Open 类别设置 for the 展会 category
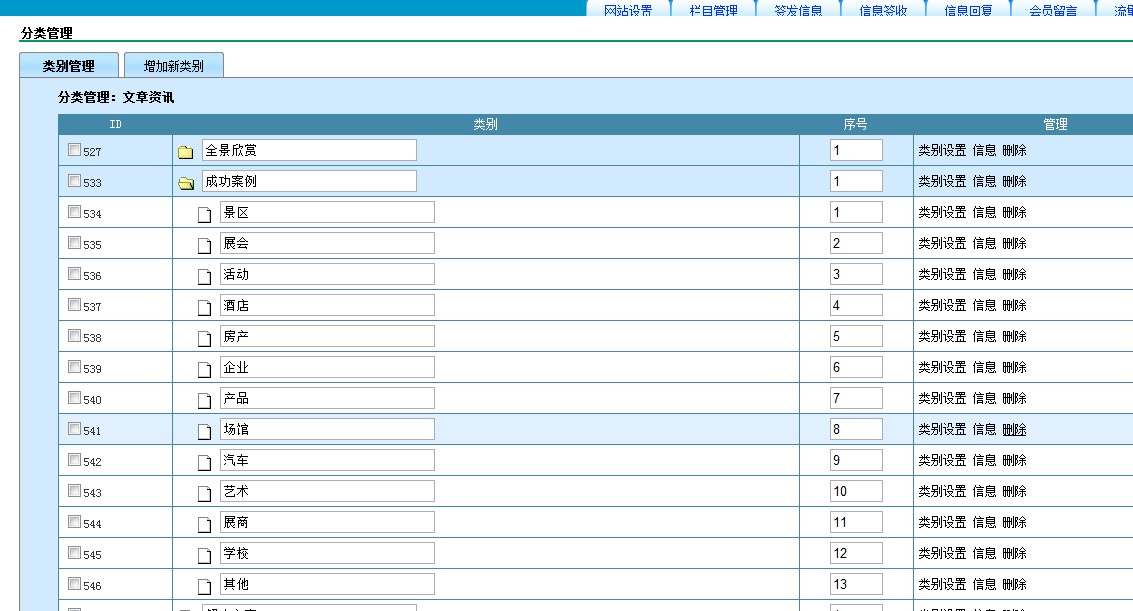1133x611 pixels. [x=942, y=243]
